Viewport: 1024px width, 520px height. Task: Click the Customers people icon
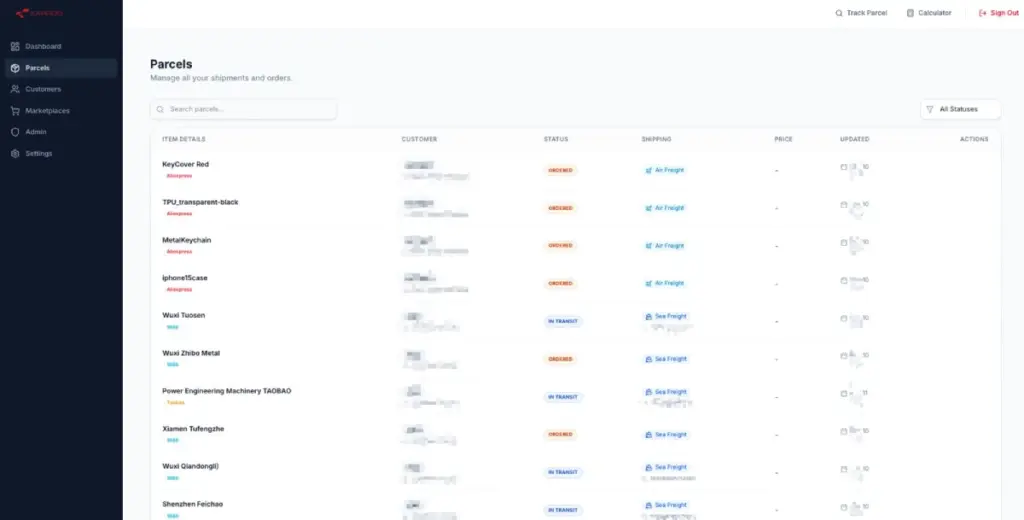tap(15, 89)
